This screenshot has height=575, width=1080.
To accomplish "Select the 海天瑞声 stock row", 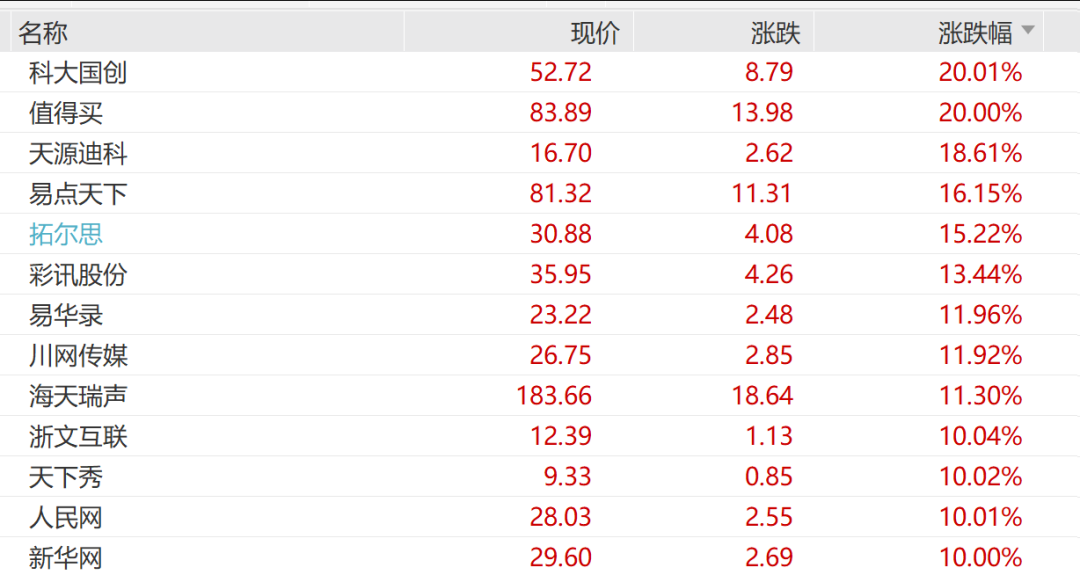I will 78,397.
